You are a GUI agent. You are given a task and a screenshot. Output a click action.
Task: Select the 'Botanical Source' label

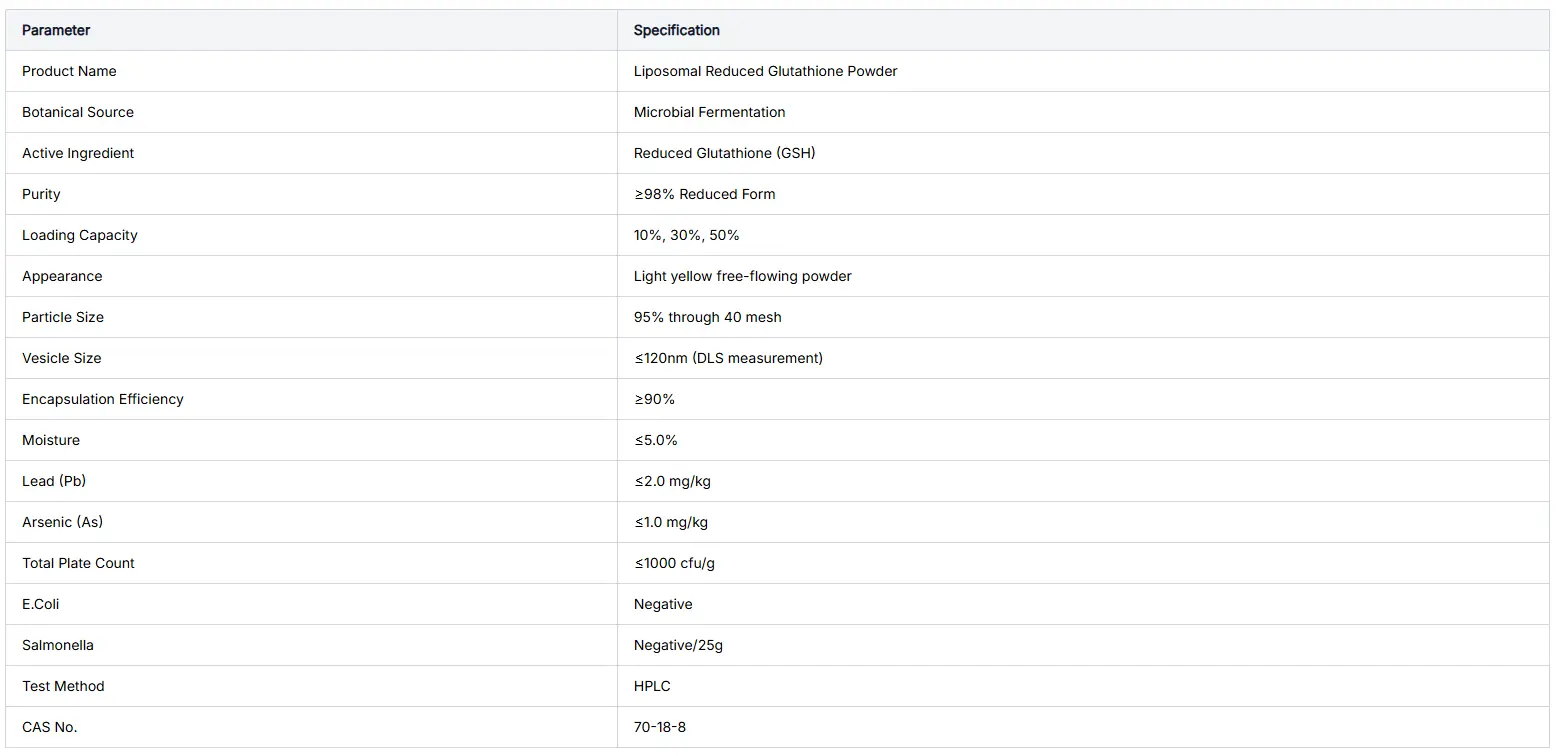[x=78, y=112]
